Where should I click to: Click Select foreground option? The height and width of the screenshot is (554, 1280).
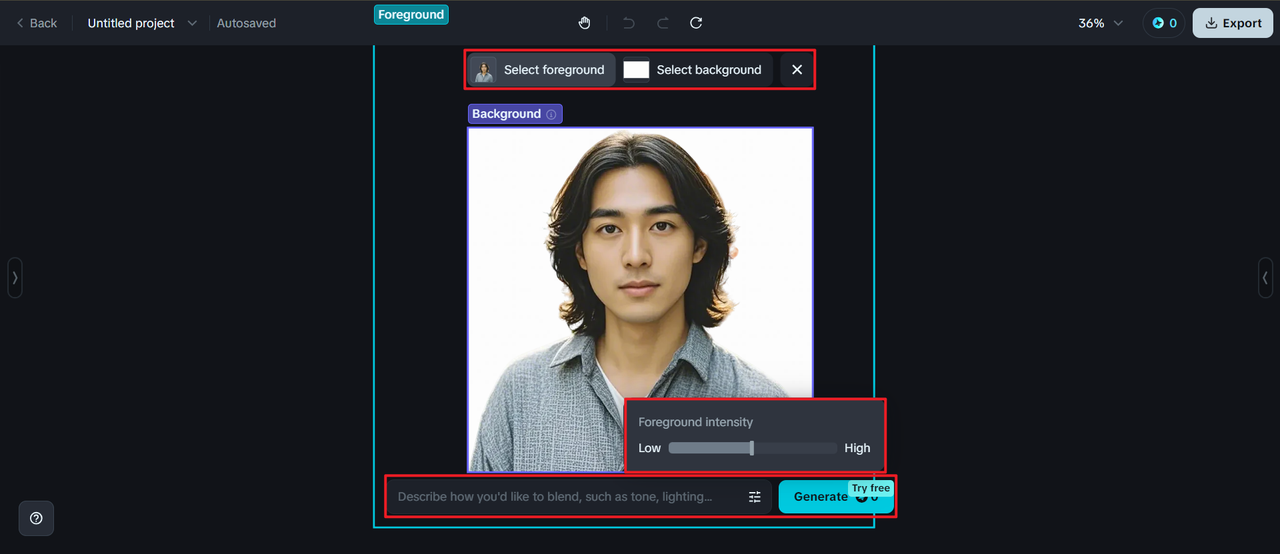(542, 70)
